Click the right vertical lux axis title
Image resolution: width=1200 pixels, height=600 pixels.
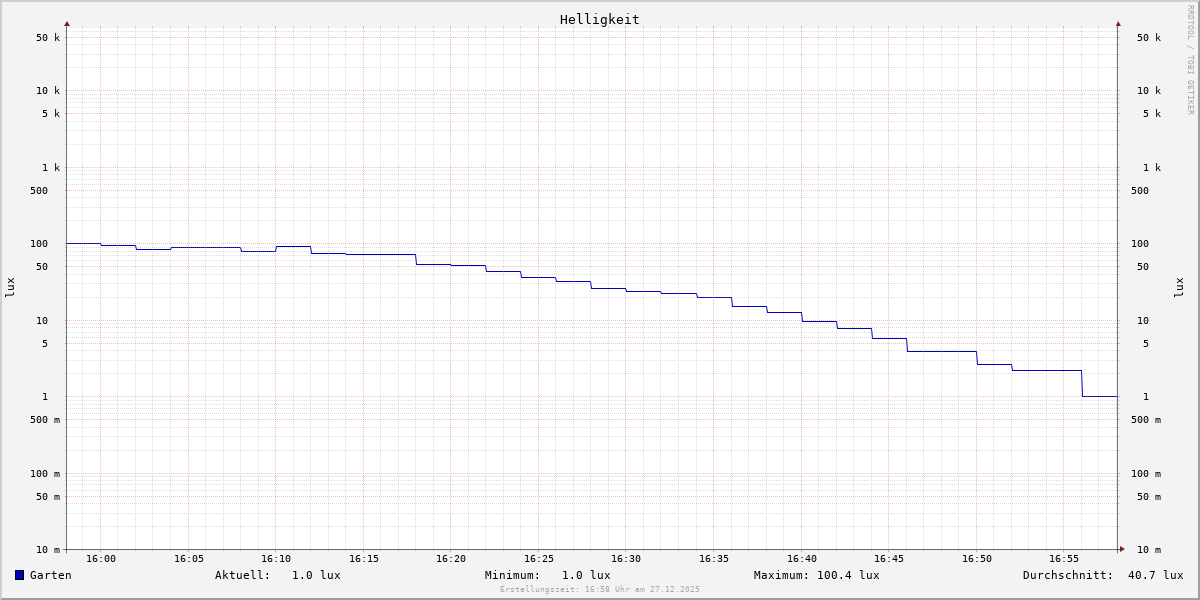1179,287
